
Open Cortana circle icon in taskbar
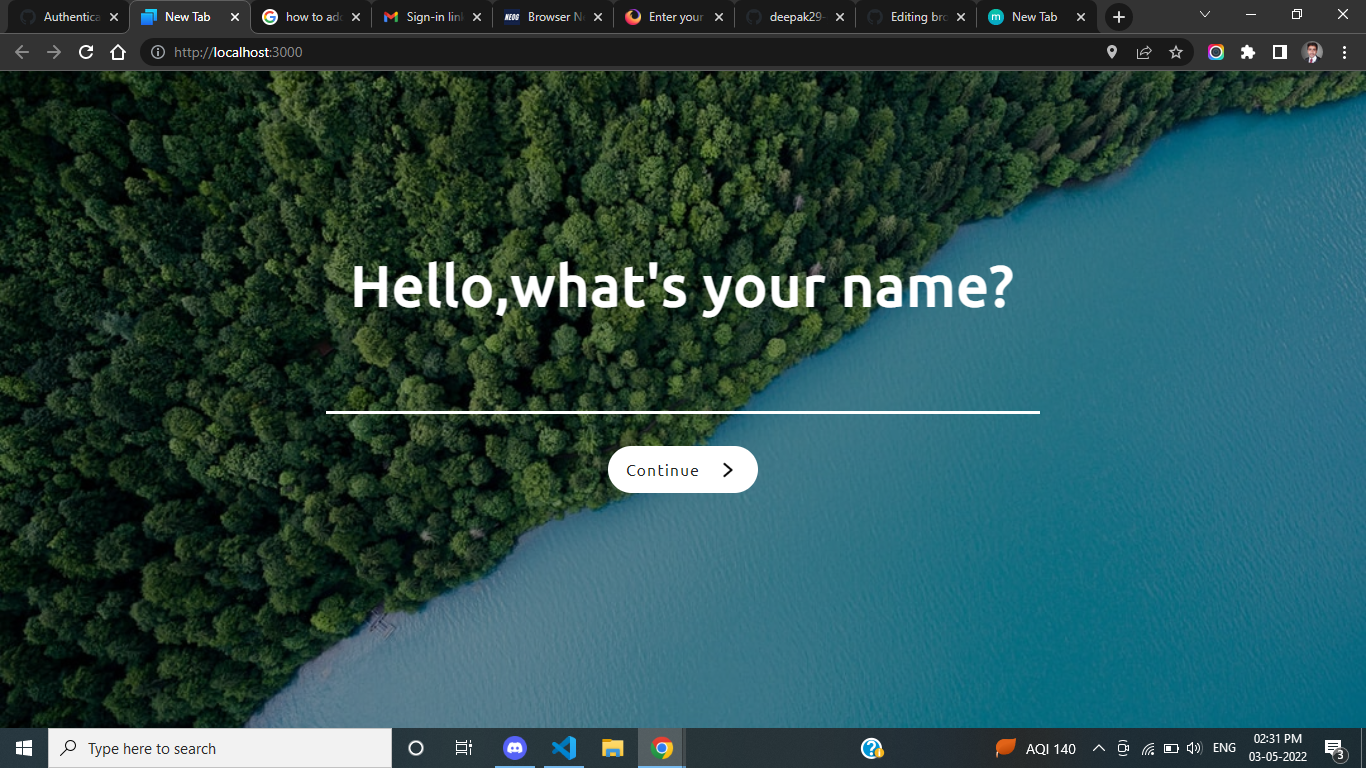(x=416, y=748)
